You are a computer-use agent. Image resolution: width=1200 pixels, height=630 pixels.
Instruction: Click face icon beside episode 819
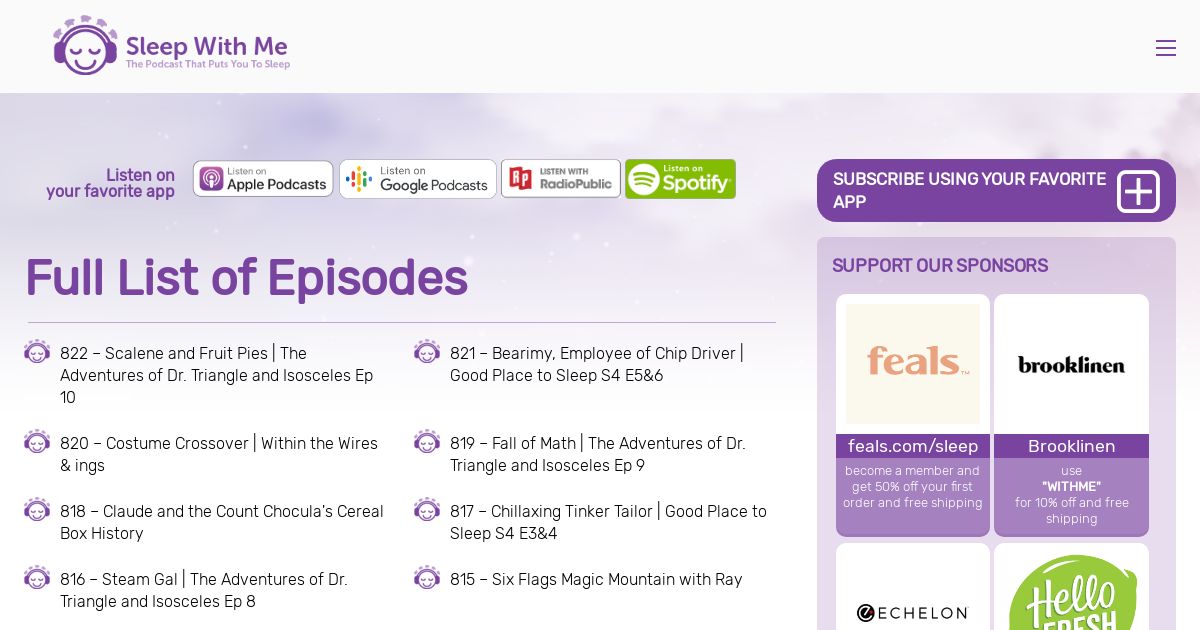pyautogui.click(x=427, y=442)
